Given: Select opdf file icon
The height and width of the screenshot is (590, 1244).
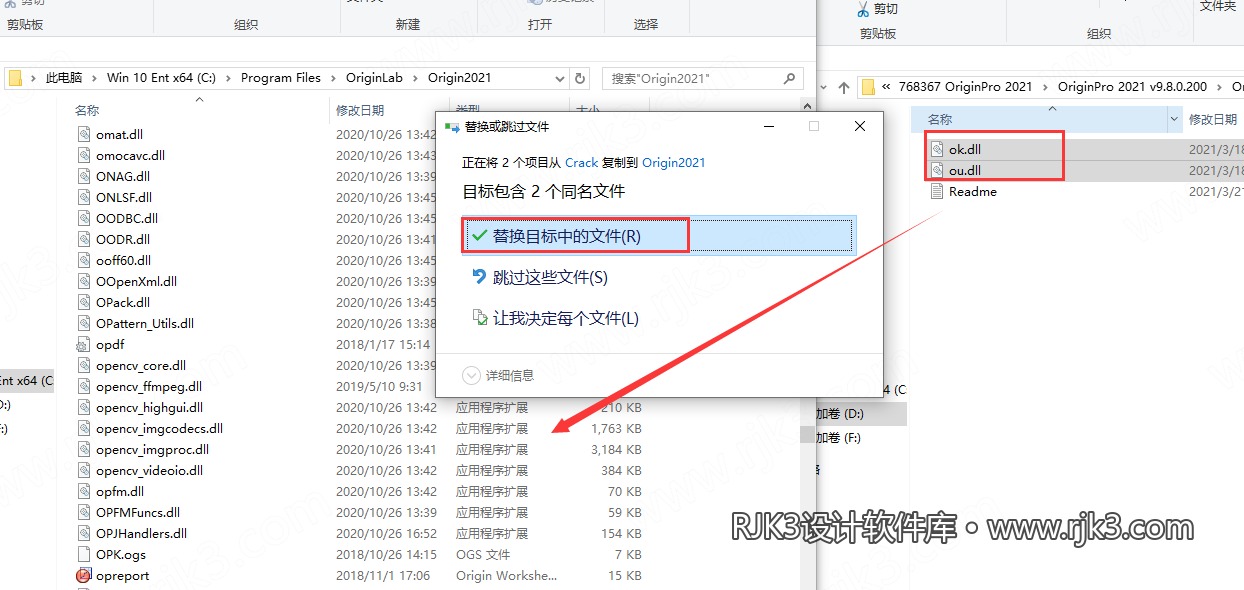Looking at the screenshot, I should pyautogui.click(x=84, y=344).
